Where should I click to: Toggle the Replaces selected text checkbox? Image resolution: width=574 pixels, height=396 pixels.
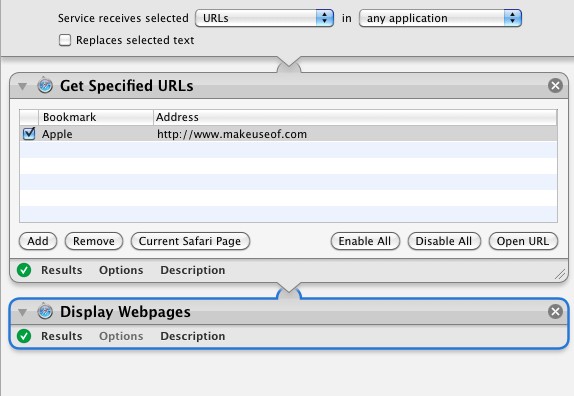click(x=65, y=40)
